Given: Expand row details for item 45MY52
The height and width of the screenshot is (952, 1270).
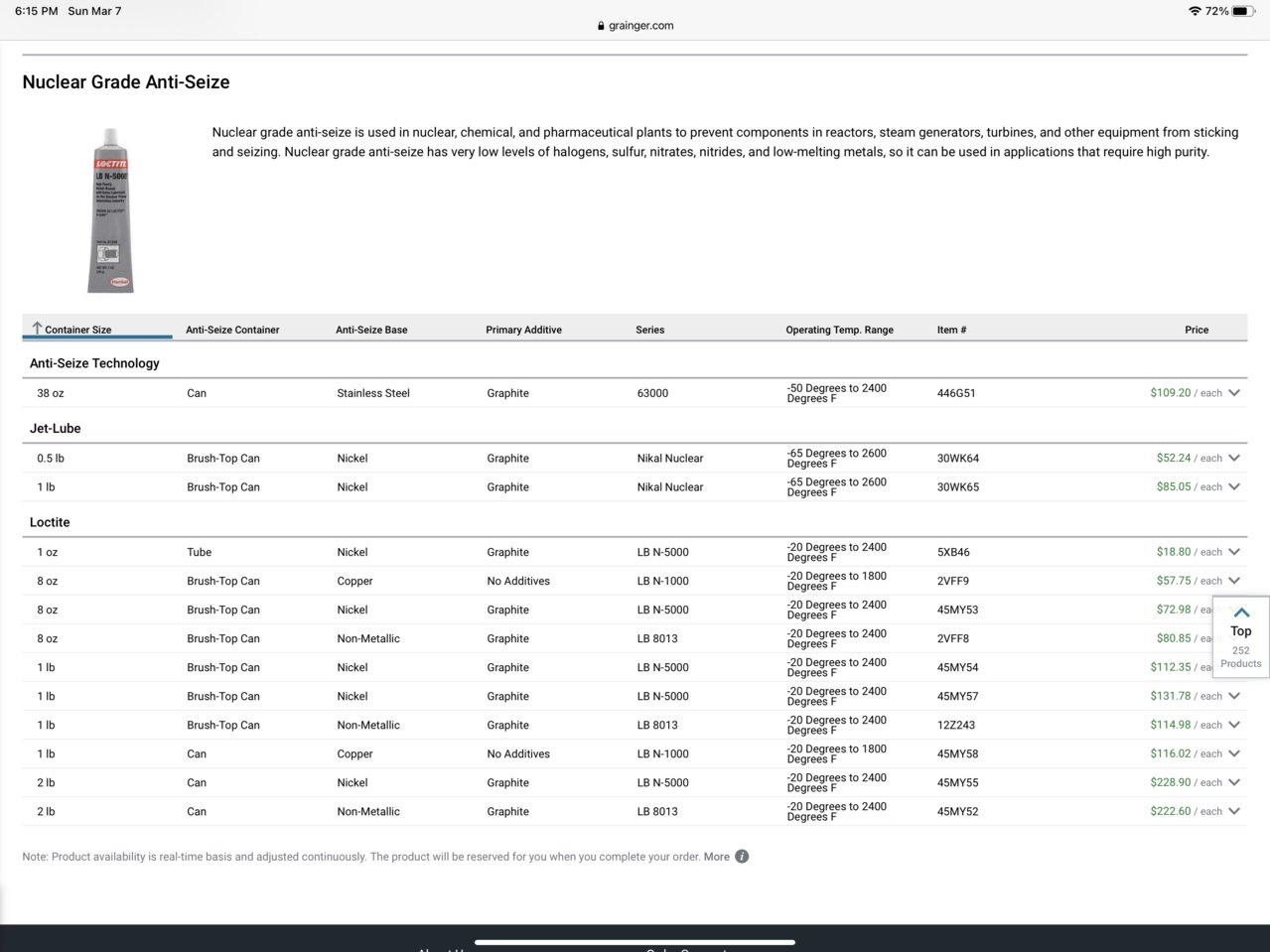Looking at the screenshot, I should pyautogui.click(x=1234, y=811).
